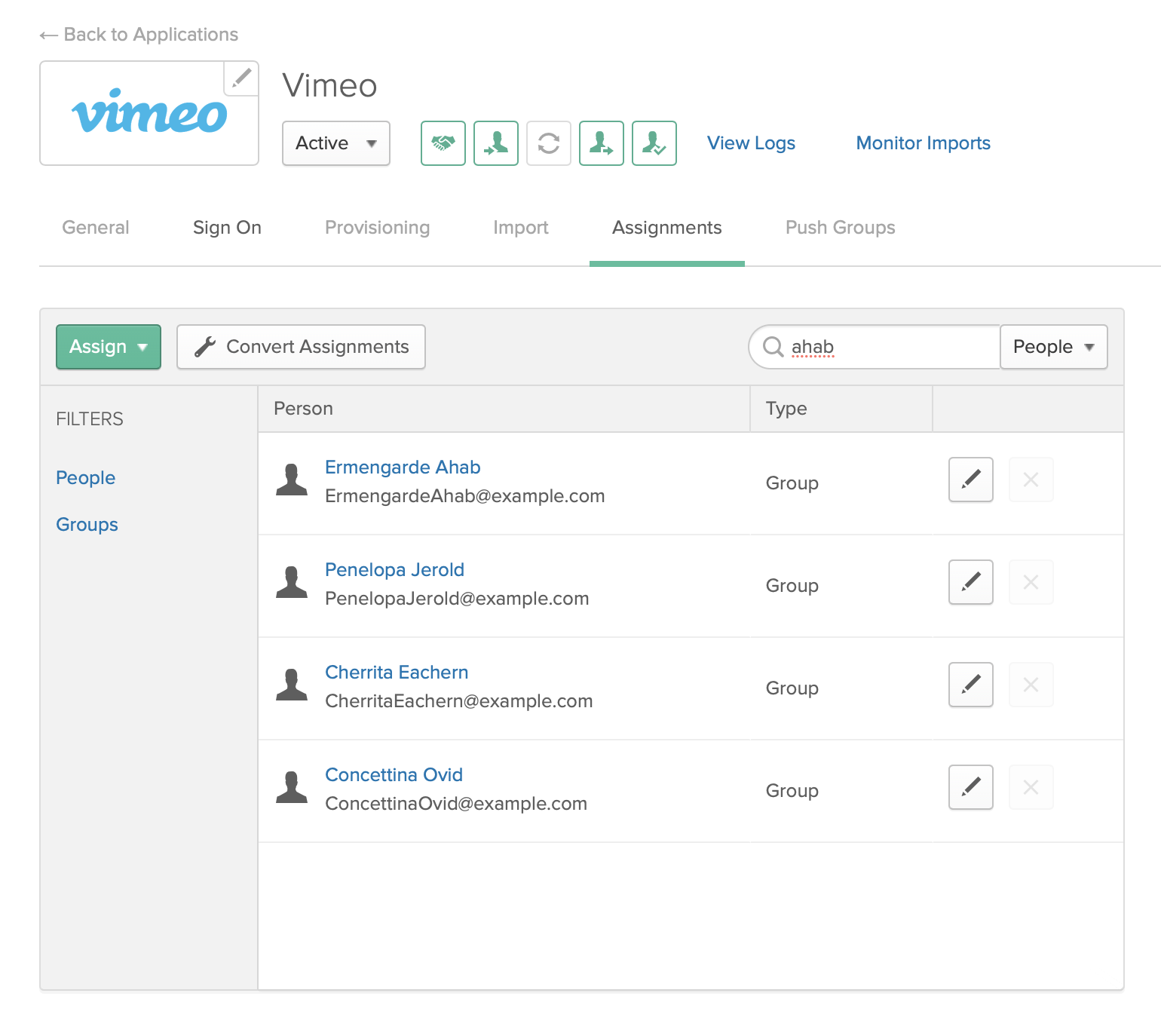Click the Convert Assignments button

301,347
